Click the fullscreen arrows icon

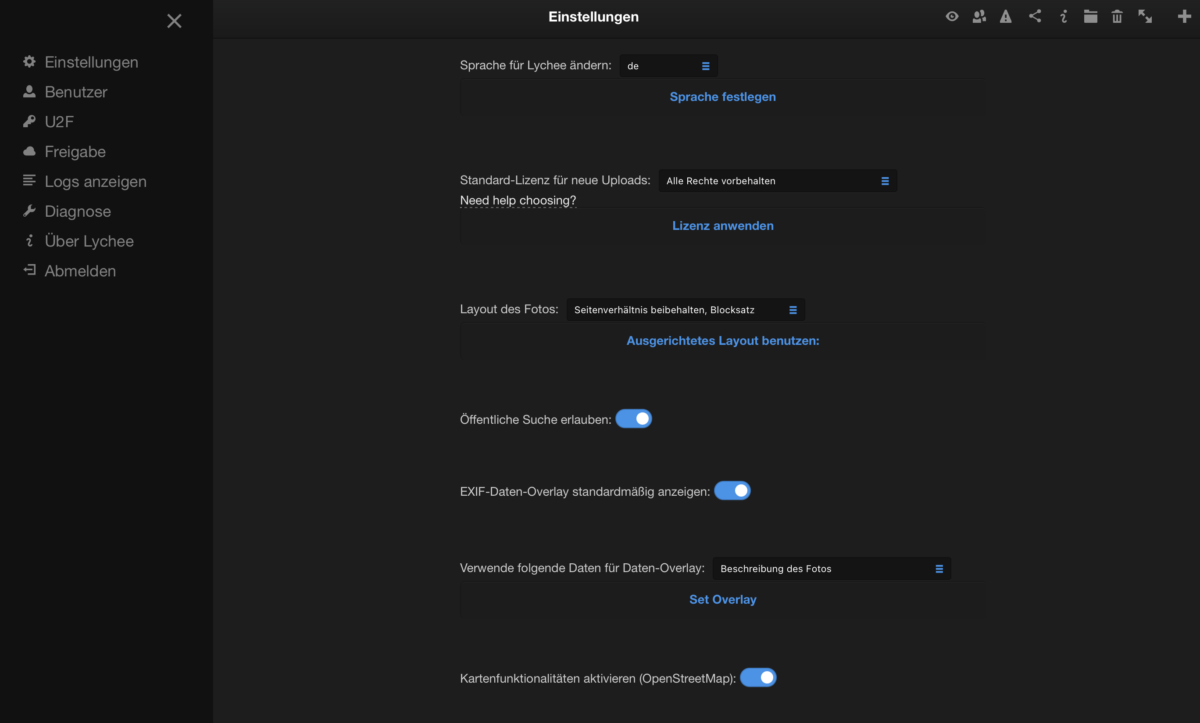click(x=1145, y=16)
